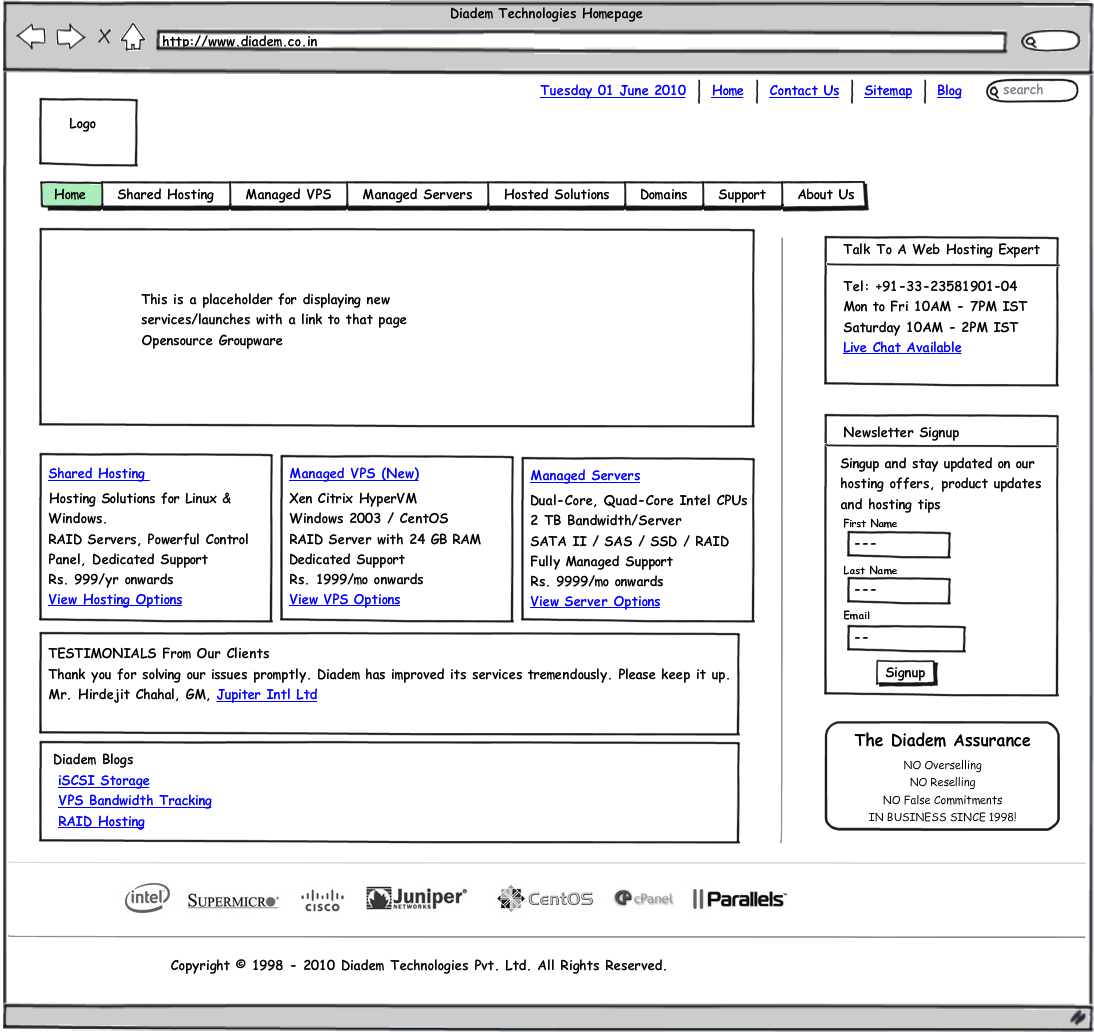Click the Supermicro logo

pos(233,901)
